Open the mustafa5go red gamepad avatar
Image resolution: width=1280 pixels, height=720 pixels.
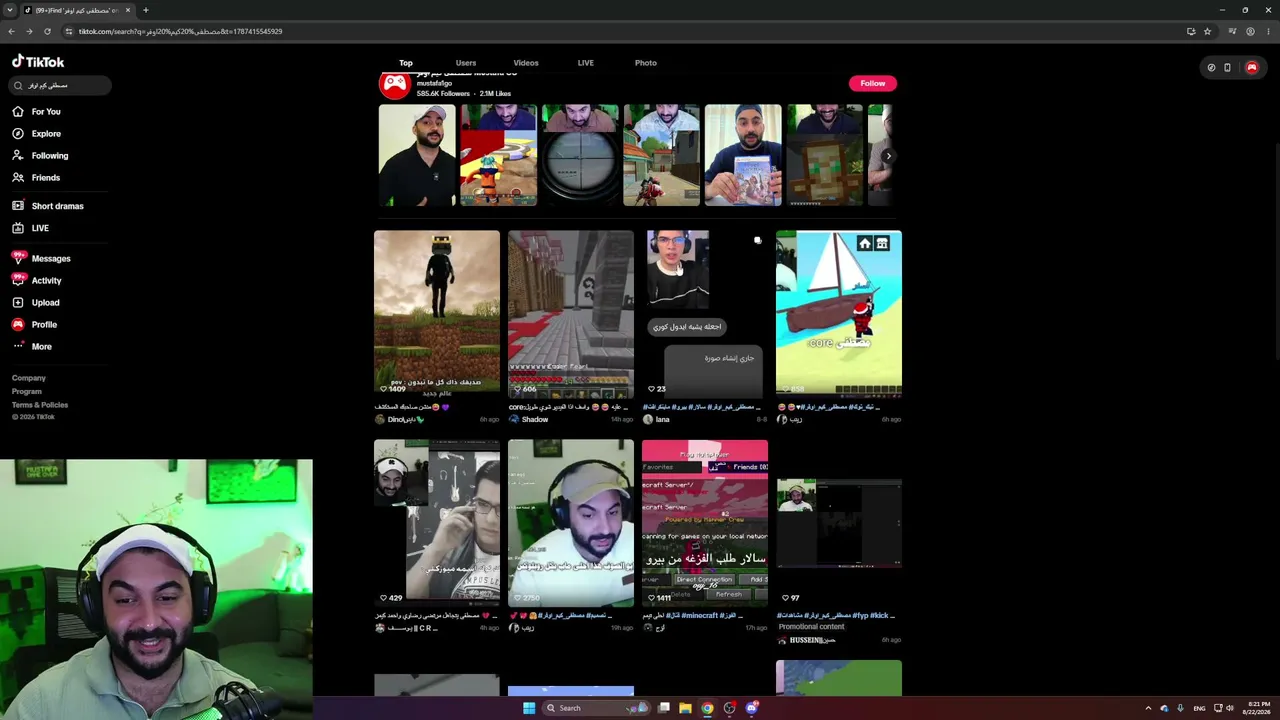point(395,84)
